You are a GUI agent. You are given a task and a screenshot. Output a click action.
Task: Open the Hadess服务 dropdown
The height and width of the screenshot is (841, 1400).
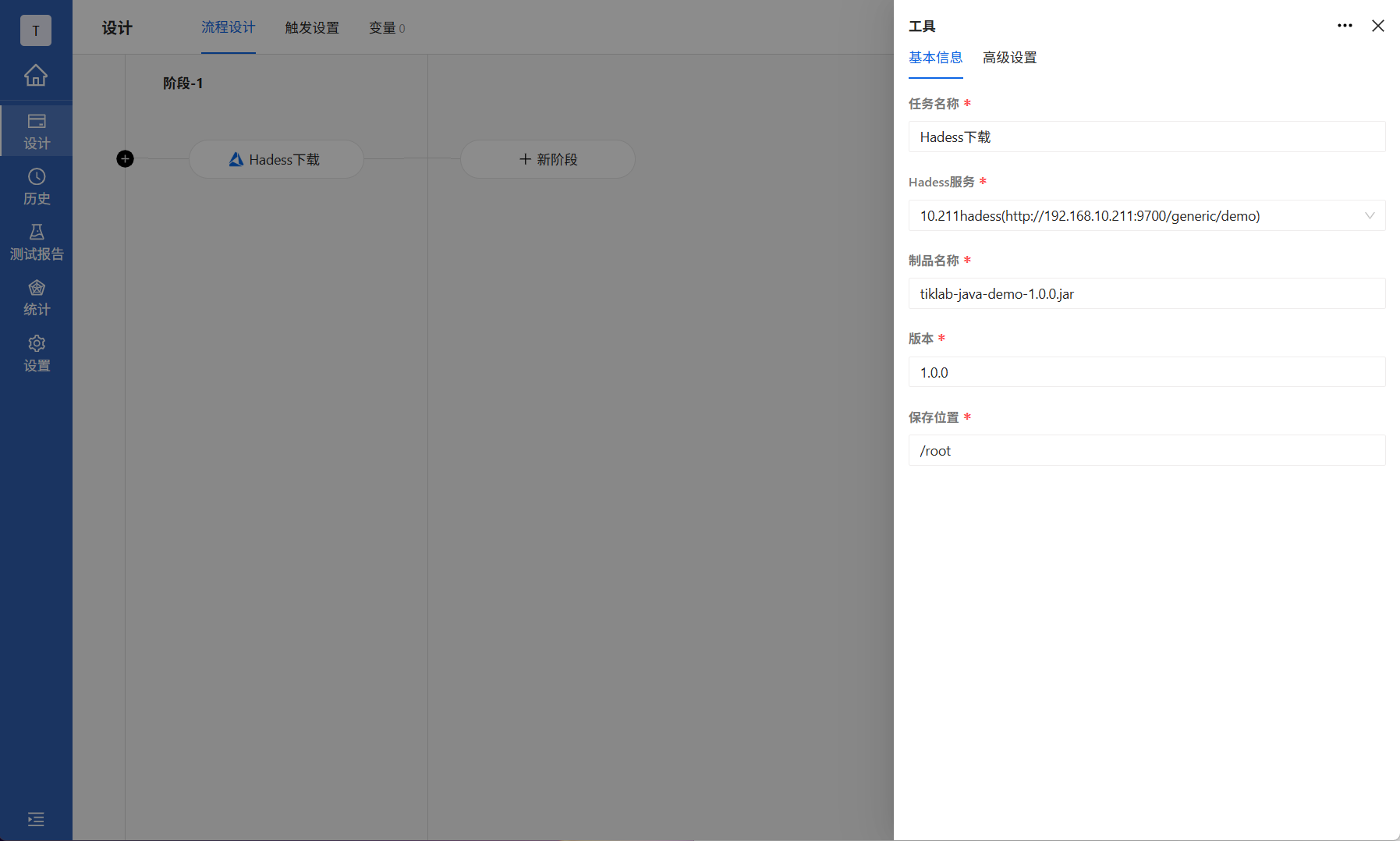click(1370, 215)
